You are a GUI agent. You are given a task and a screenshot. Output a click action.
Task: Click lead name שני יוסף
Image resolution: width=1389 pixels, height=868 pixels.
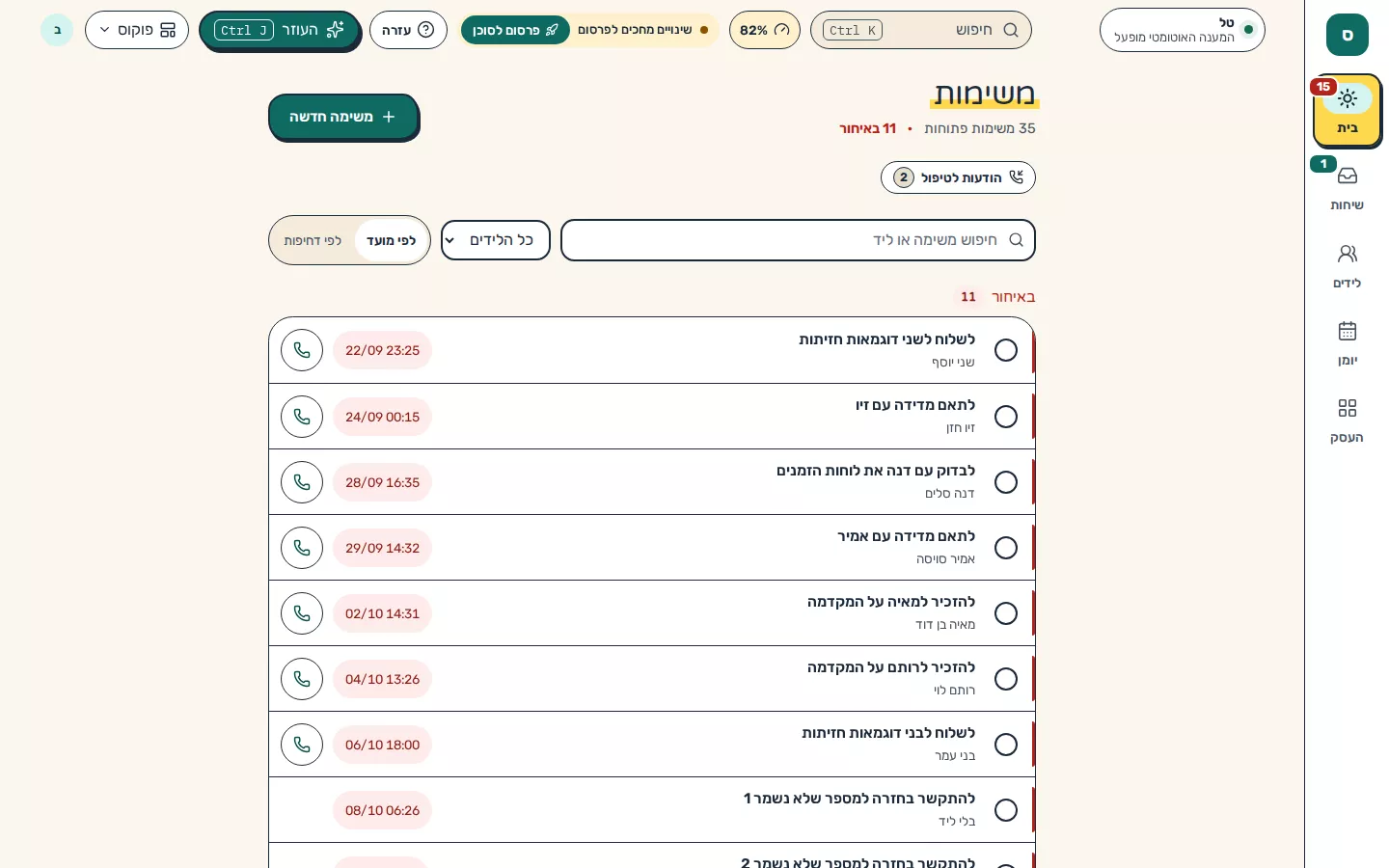(953, 363)
